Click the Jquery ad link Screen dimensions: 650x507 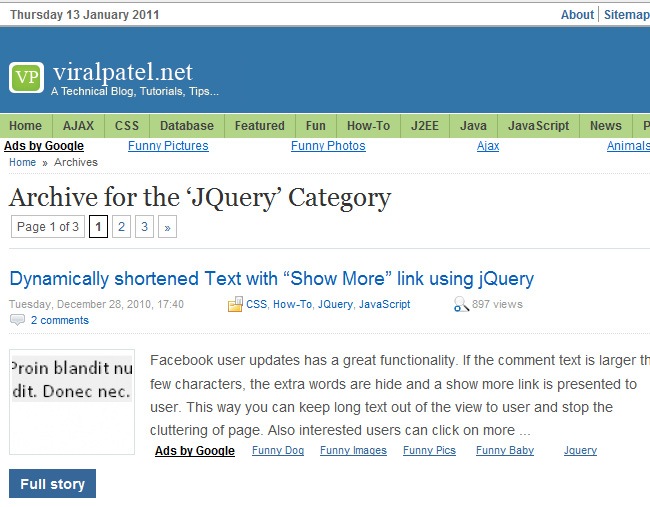(580, 450)
